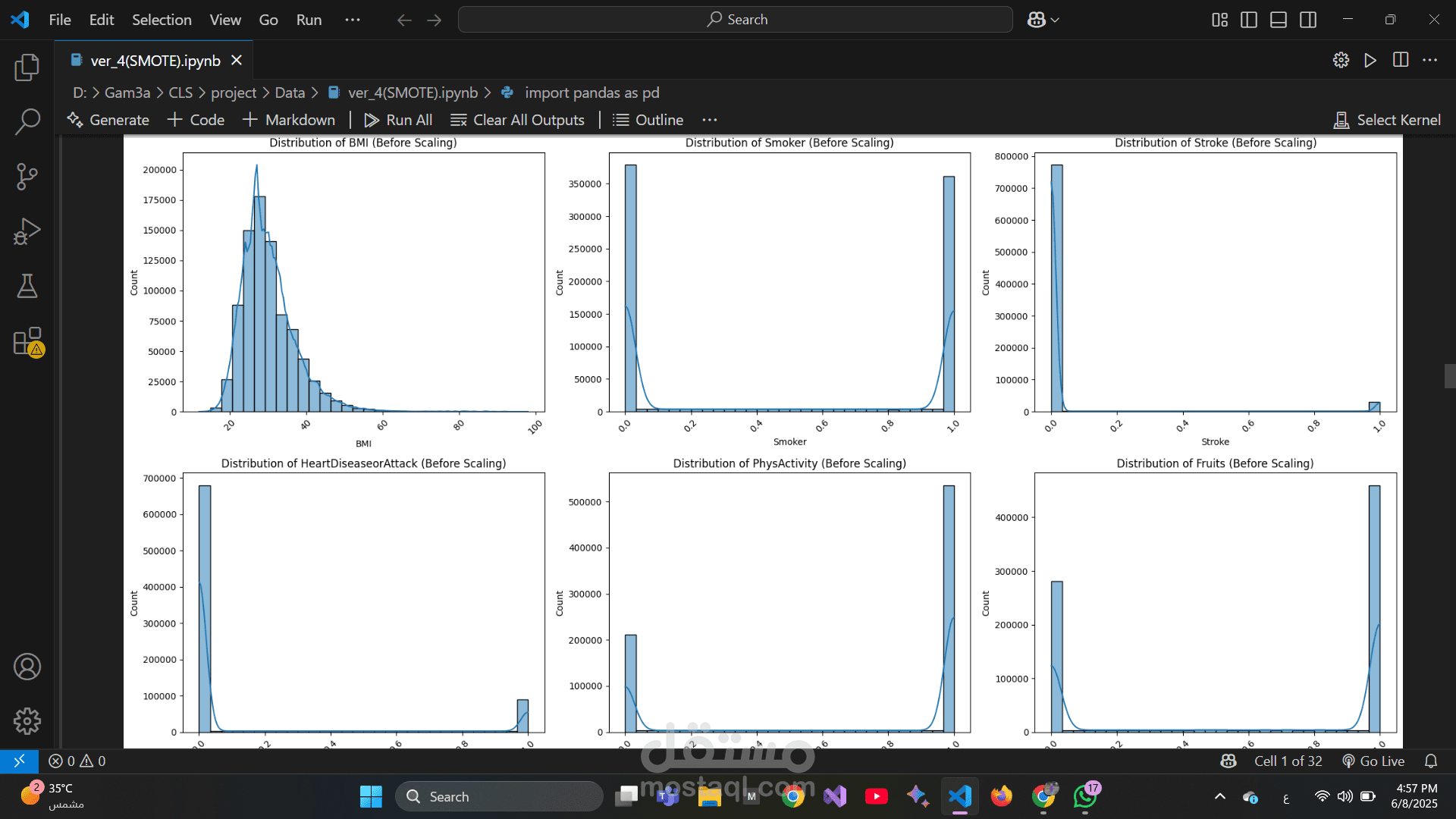The height and width of the screenshot is (819, 1456).
Task: Open the Testing flask view
Action: pyautogui.click(x=27, y=287)
